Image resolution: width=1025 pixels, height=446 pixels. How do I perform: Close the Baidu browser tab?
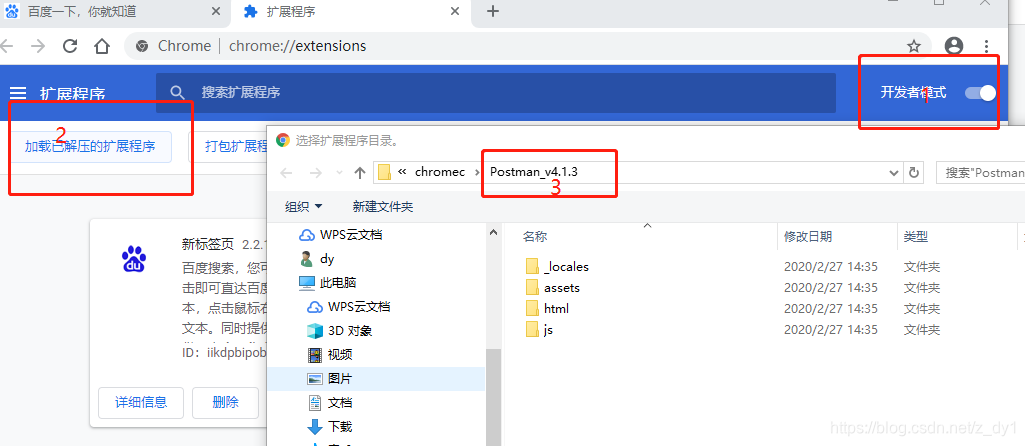[217, 12]
